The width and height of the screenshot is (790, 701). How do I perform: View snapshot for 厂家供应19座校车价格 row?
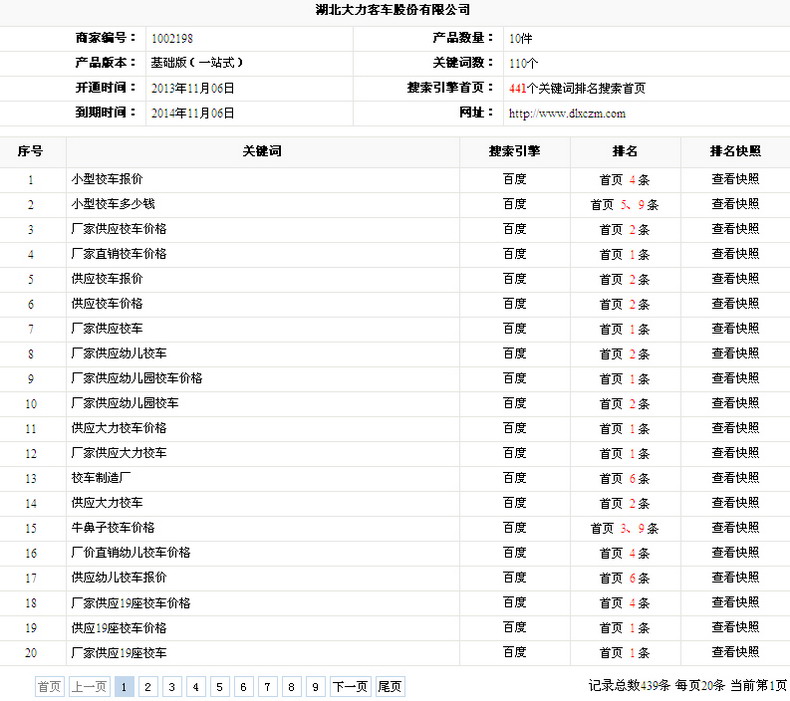coord(735,603)
